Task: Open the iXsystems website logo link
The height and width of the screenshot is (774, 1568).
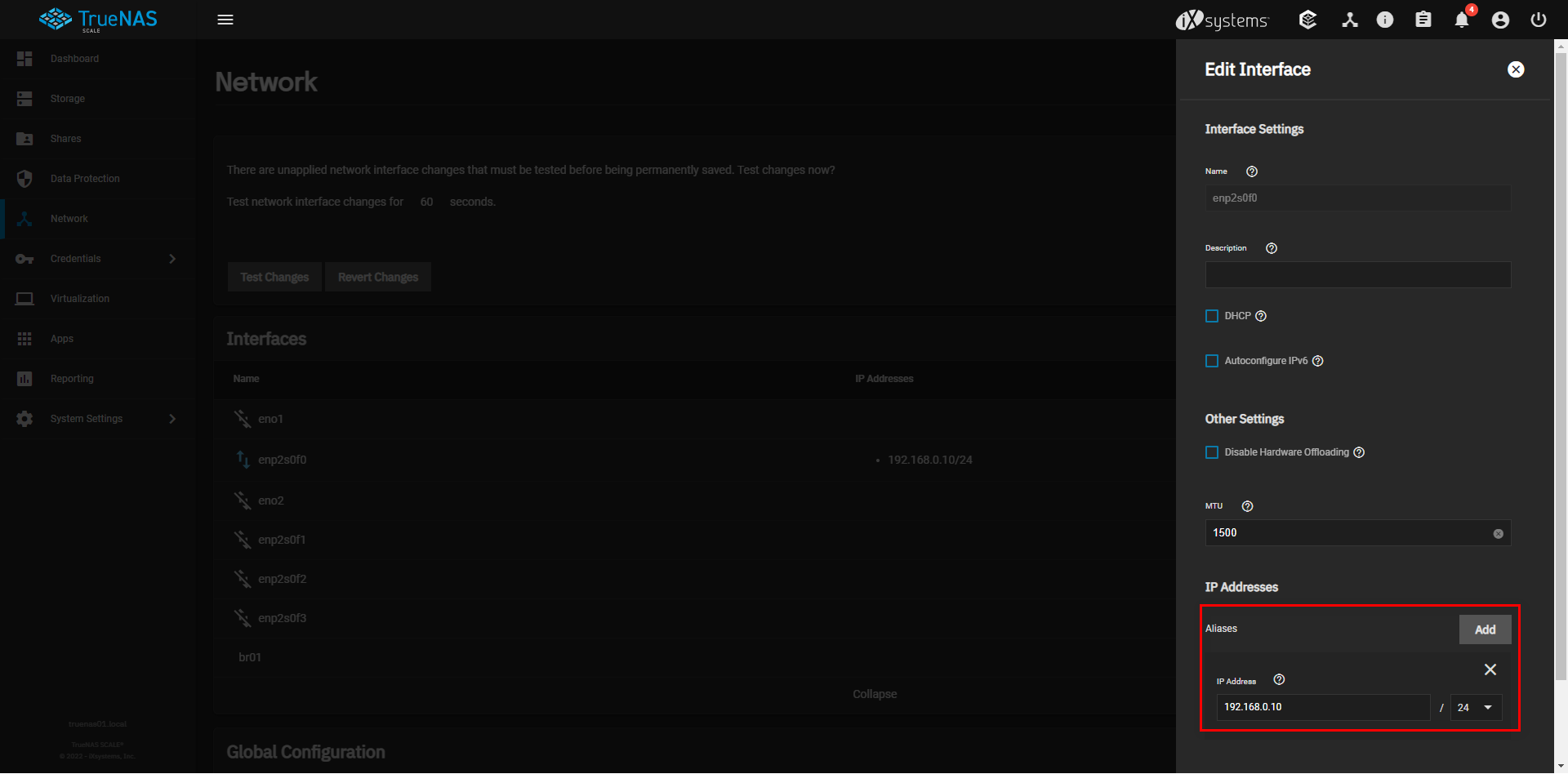Action: click(1222, 20)
